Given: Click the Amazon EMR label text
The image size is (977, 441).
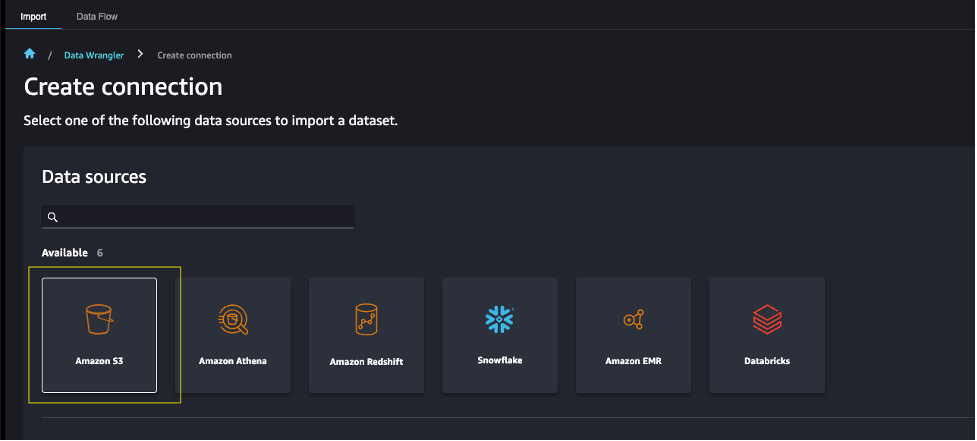Looking at the screenshot, I should 633,361.
